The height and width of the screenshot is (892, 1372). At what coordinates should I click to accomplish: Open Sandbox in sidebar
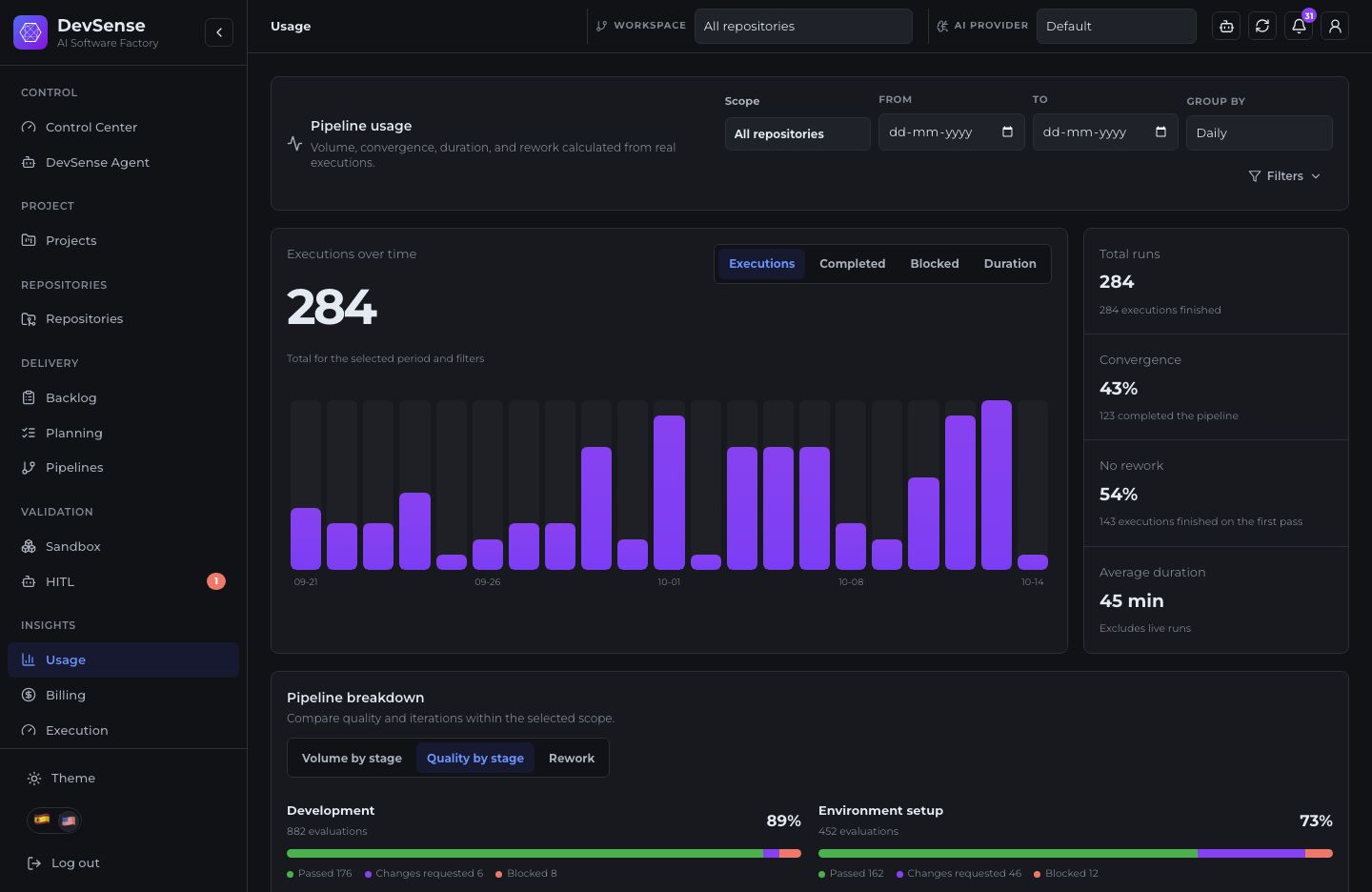123,546
